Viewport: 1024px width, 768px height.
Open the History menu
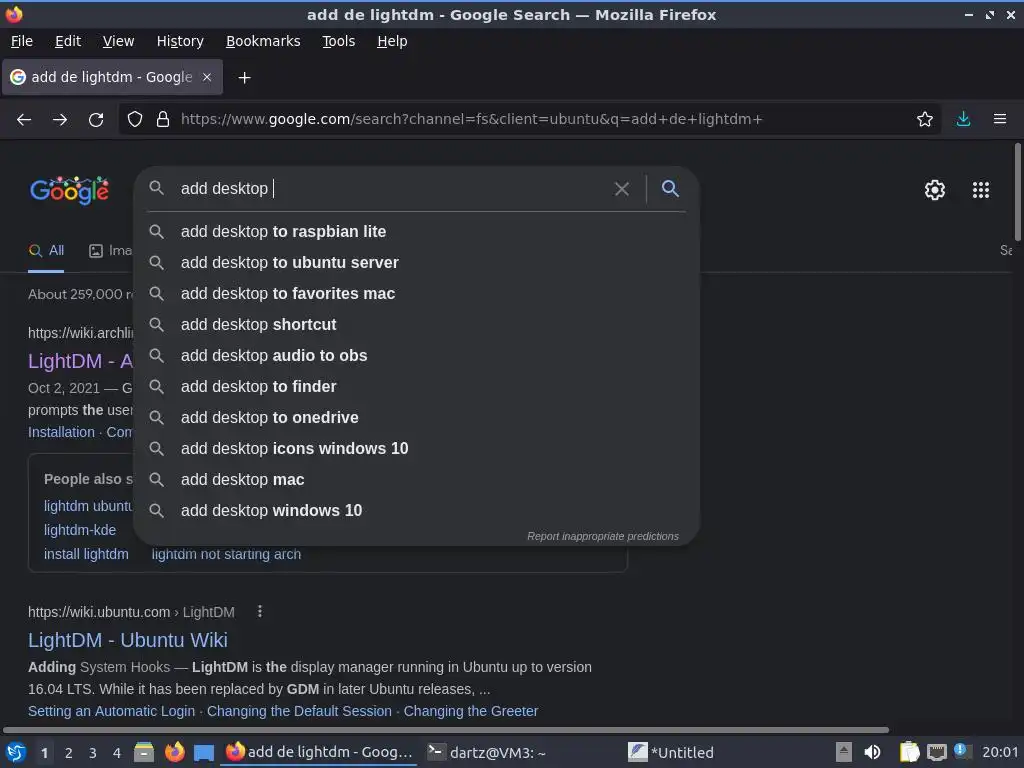180,41
